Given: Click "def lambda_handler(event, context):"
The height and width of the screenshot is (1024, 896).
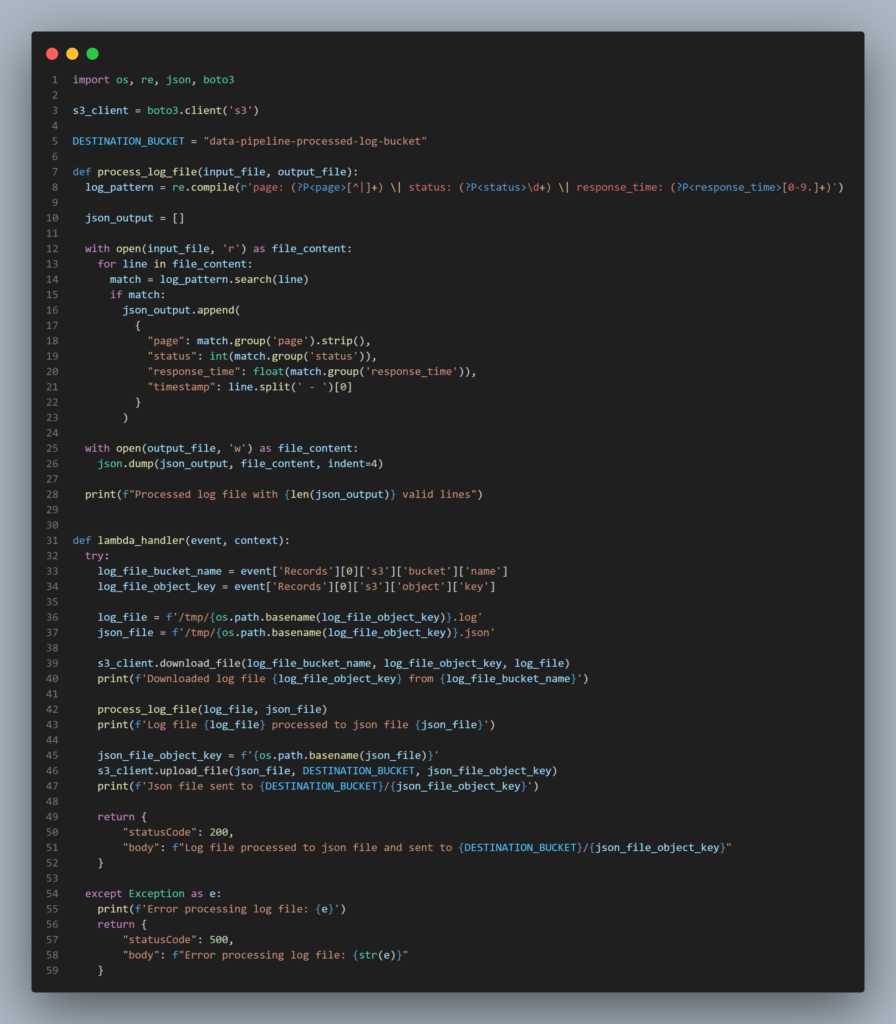Looking at the screenshot, I should 181,540.
